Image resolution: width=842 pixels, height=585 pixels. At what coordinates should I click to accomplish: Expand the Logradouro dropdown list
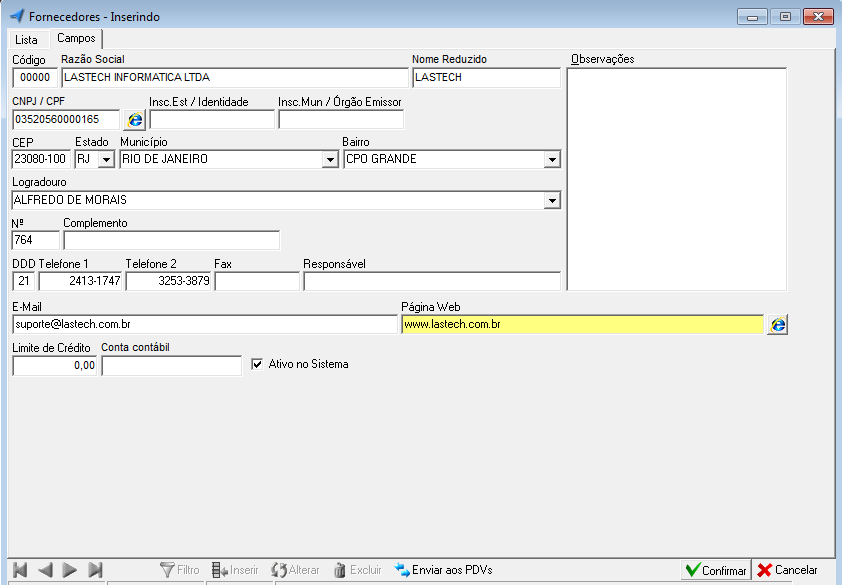(552, 200)
